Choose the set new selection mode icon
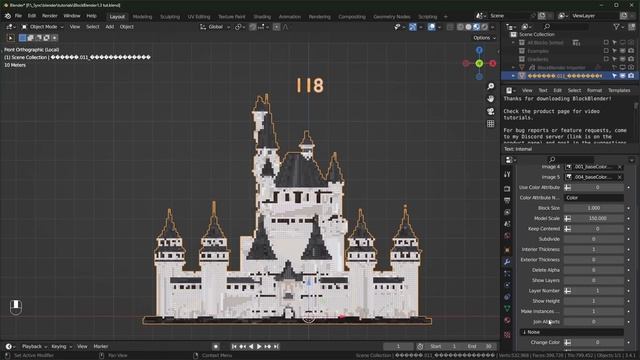Image resolution: width=640 pixels, height=360 pixels. coord(22,38)
